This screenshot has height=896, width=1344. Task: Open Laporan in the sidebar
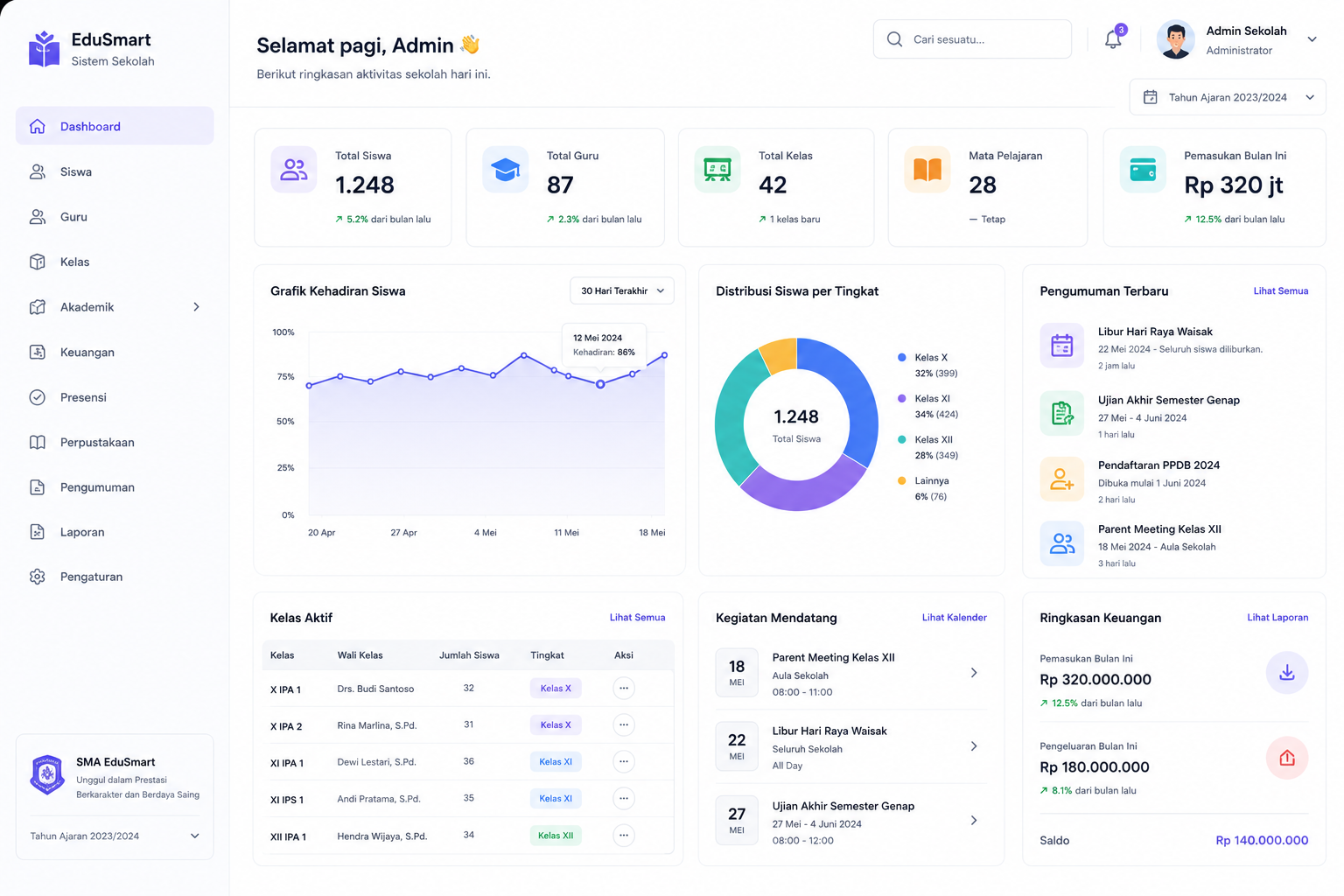pos(115,532)
